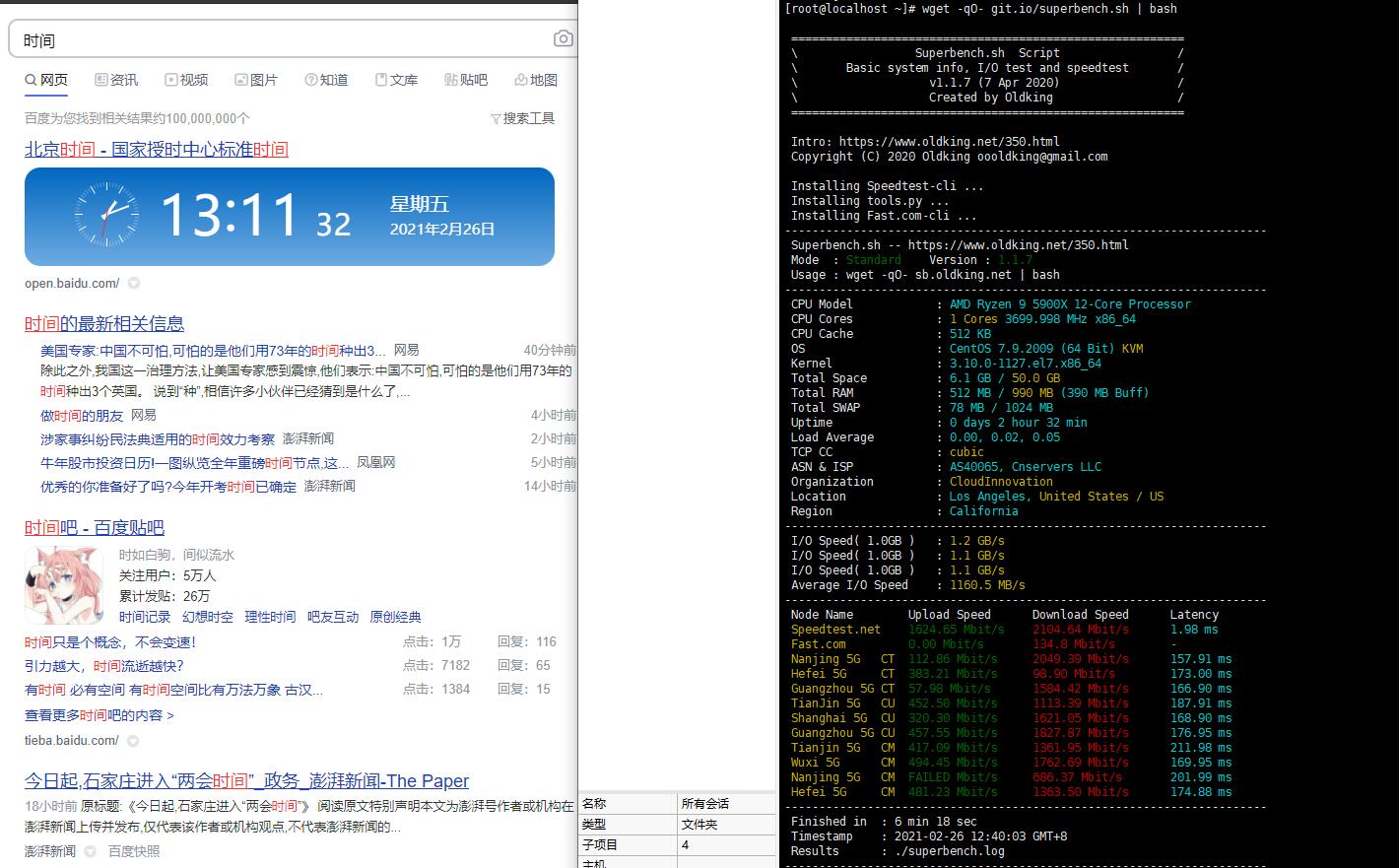Go to the 地图 tab
The width and height of the screenshot is (1399, 868).
click(x=536, y=80)
